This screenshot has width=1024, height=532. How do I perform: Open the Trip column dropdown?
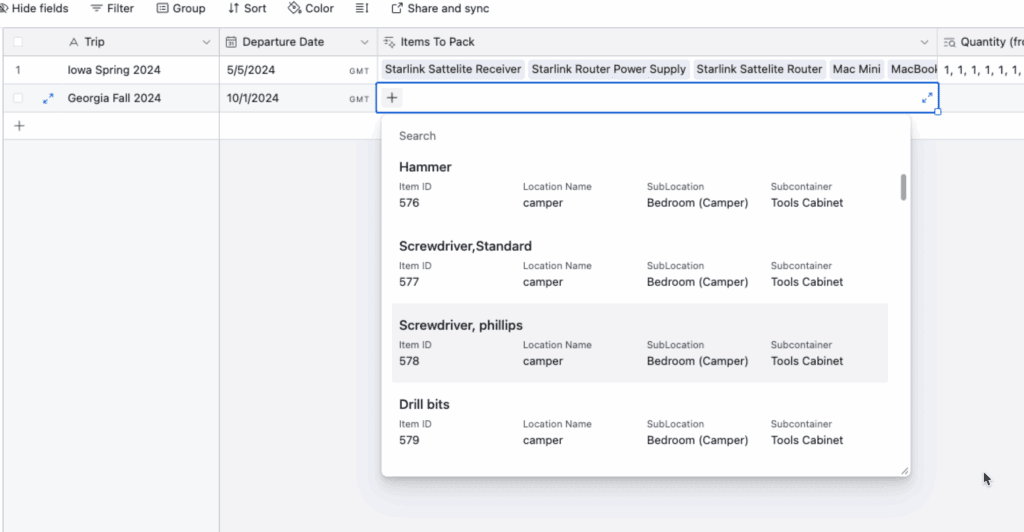[206, 42]
